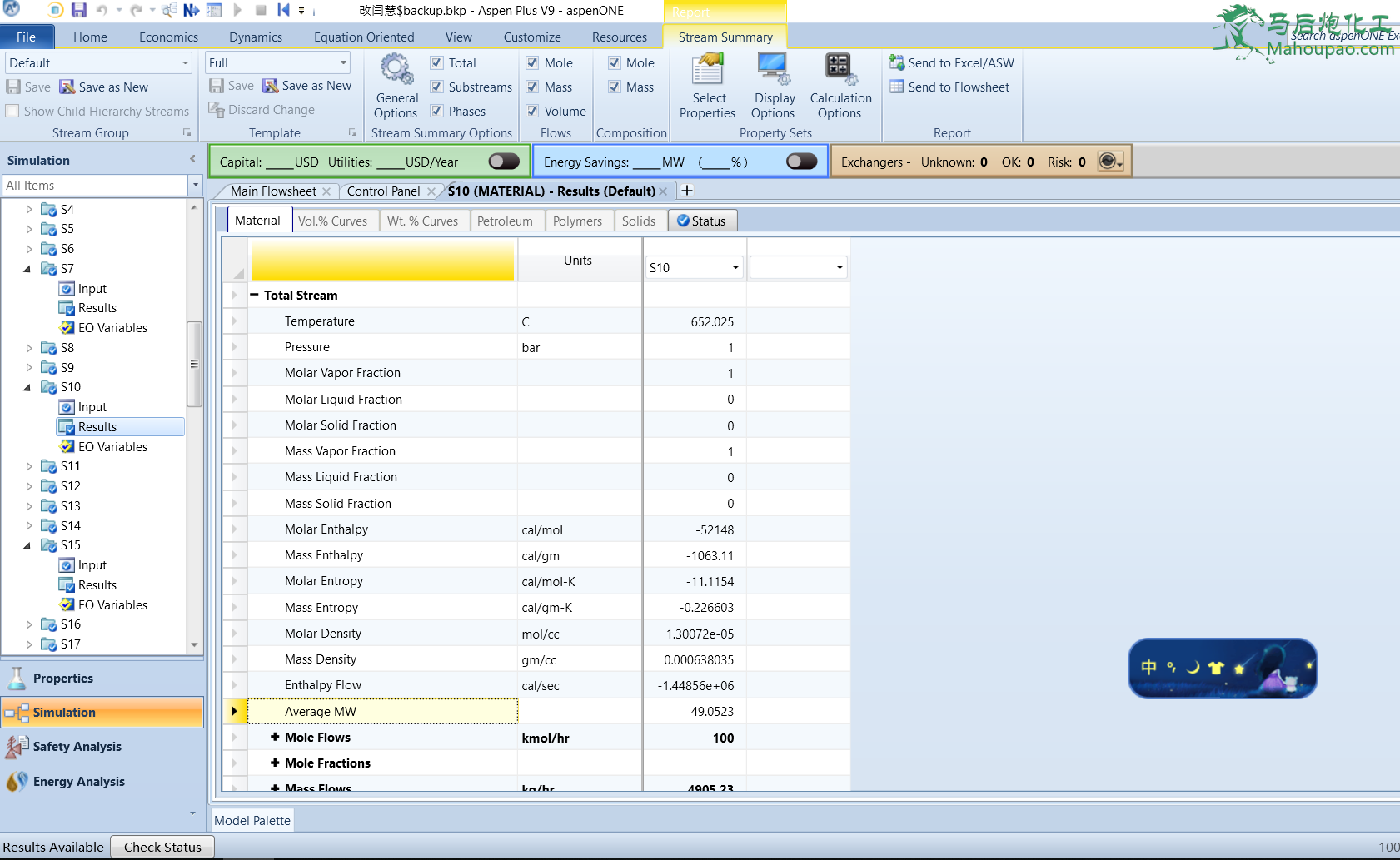The image size is (1400, 860).
Task: Open Calculation Options icon
Action: [x=840, y=87]
